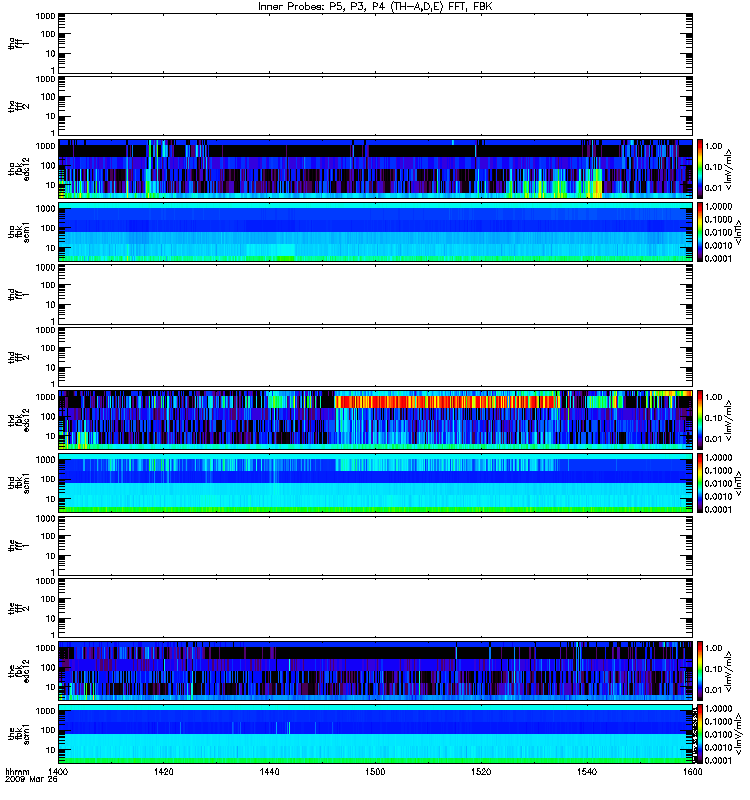Viewport: 750px width, 800px height.
Task: Click the "1.00" value on tha edc12 color bar
Action: tap(714, 146)
